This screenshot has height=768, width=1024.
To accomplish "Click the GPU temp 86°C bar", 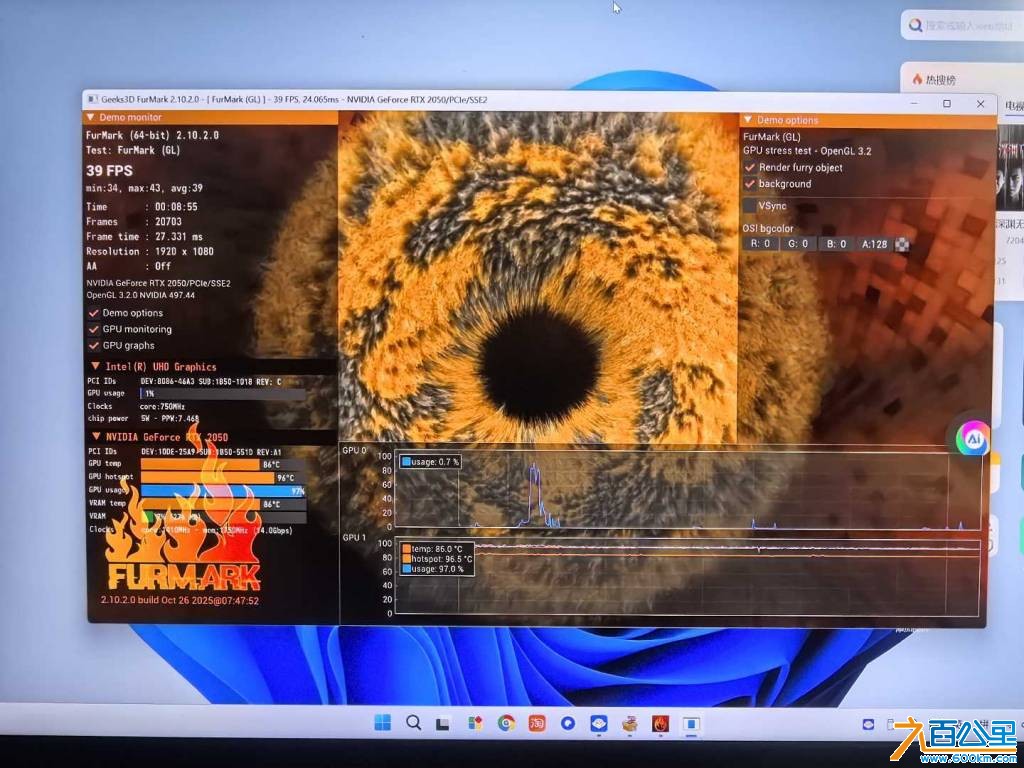I will pos(223,464).
